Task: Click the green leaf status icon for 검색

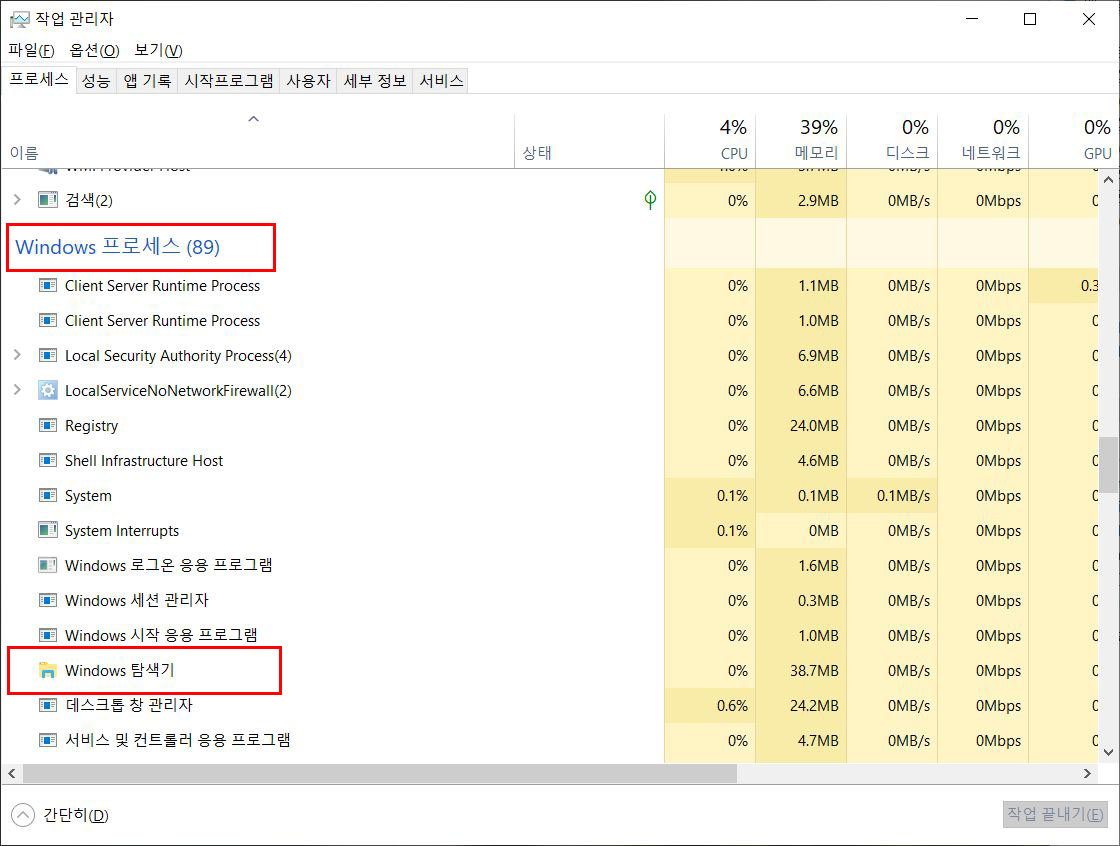Action: point(650,199)
